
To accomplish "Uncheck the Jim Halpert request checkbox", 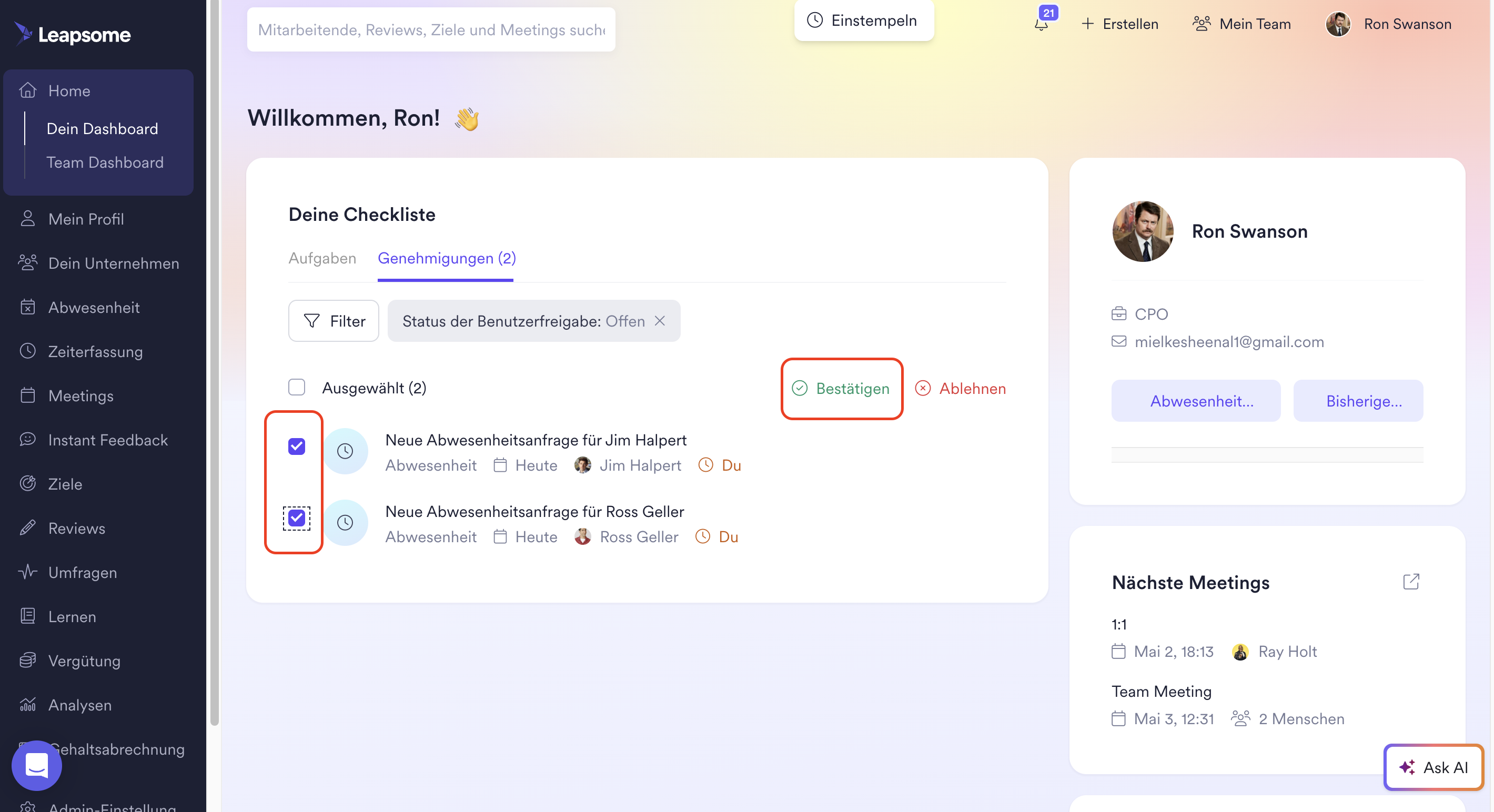I will (x=296, y=446).
